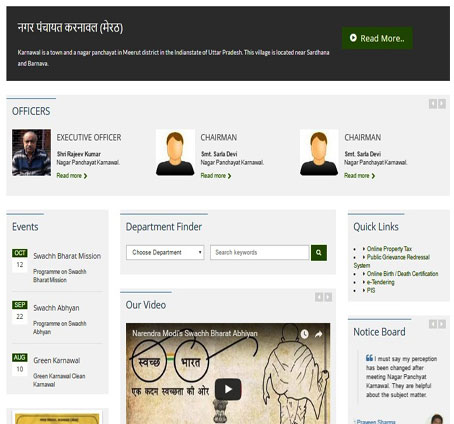Go to previous slide in Officers section

(433, 104)
